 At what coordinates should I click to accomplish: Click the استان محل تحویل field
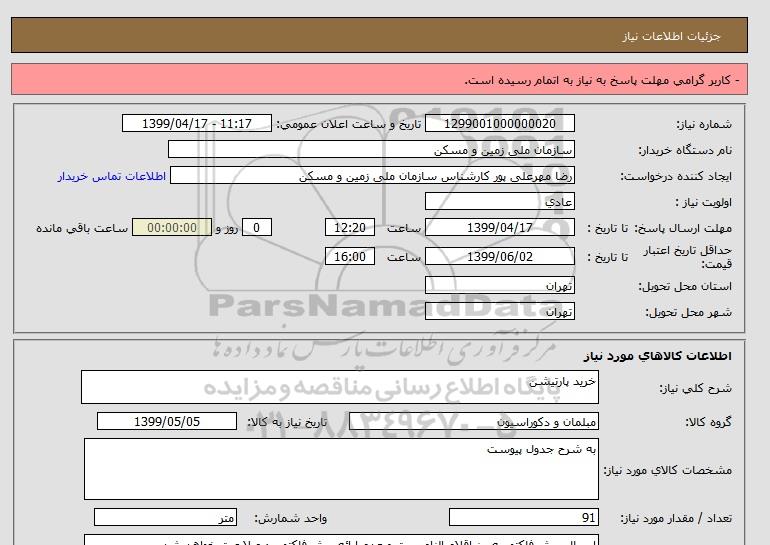[500, 285]
